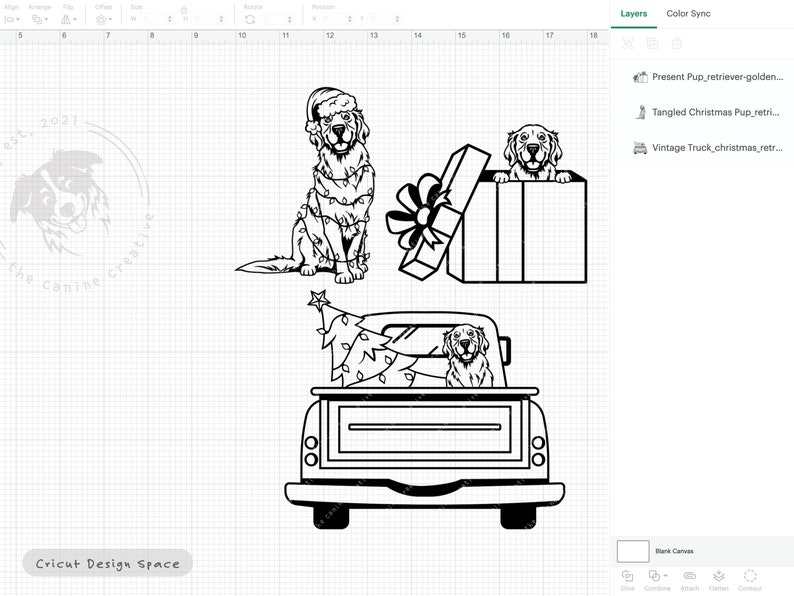Click the Duplicate icon in Layers panel
This screenshot has width=794, height=596.
(652, 44)
